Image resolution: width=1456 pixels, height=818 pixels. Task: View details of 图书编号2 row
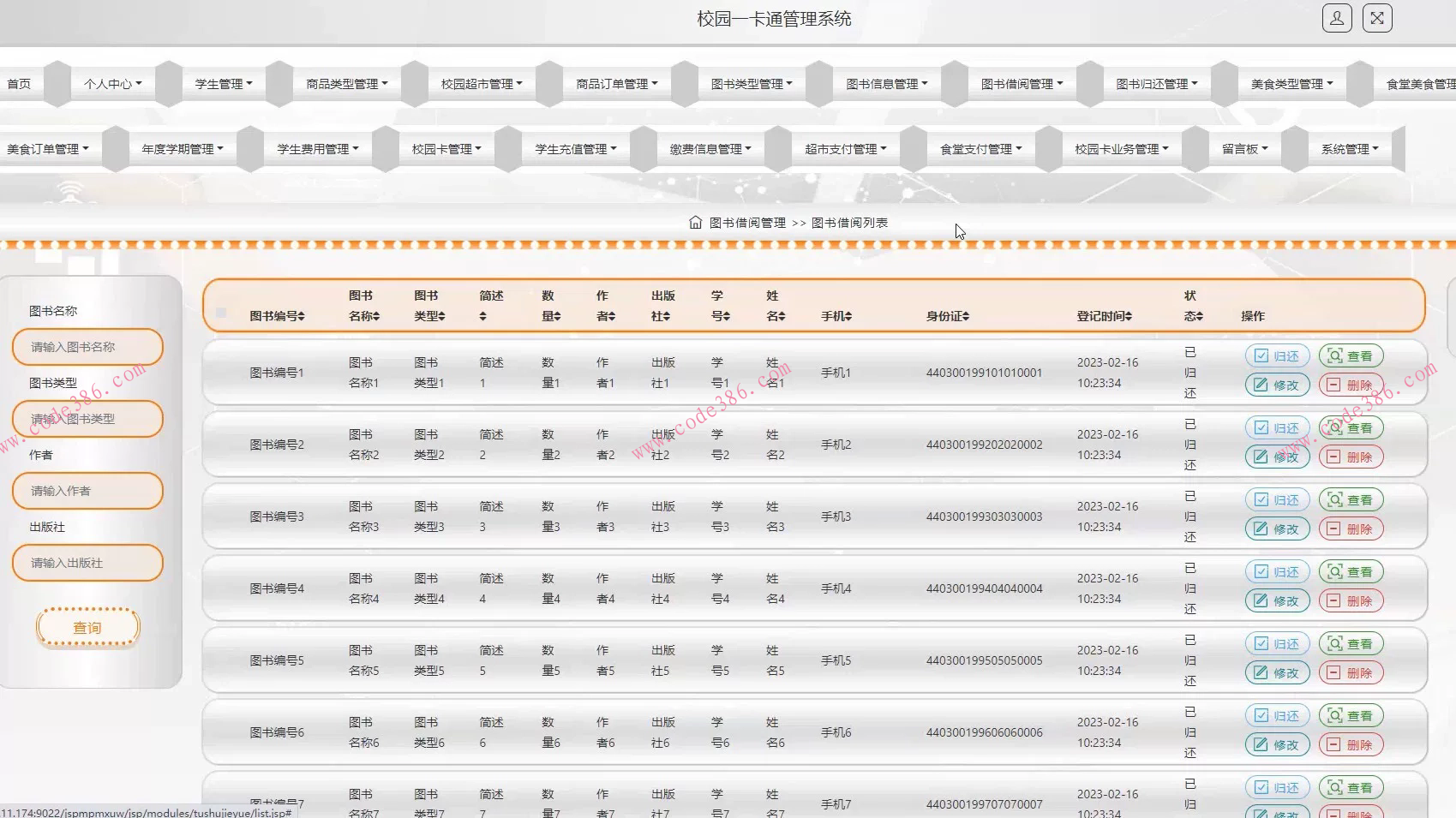point(1351,428)
